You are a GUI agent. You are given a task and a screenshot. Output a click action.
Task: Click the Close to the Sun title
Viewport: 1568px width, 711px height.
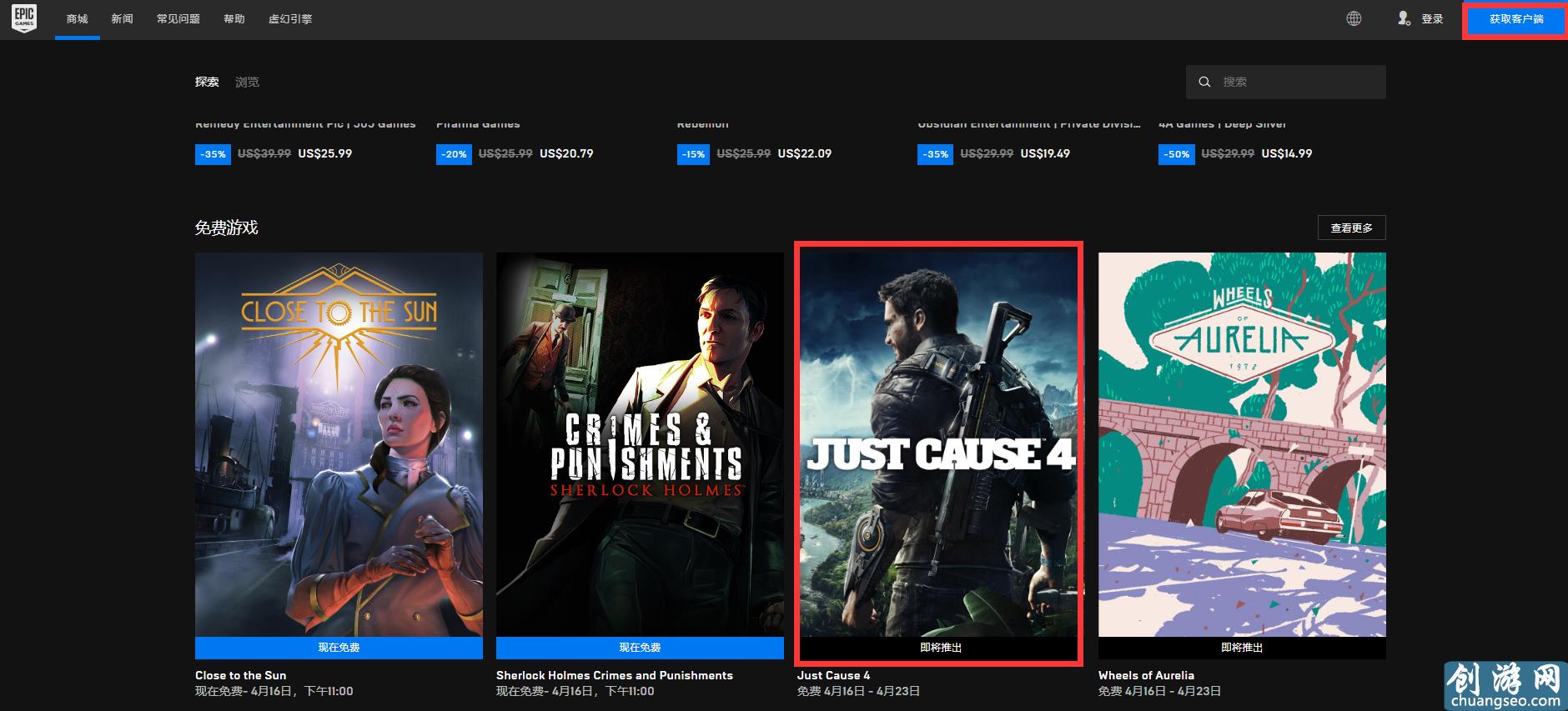241,675
